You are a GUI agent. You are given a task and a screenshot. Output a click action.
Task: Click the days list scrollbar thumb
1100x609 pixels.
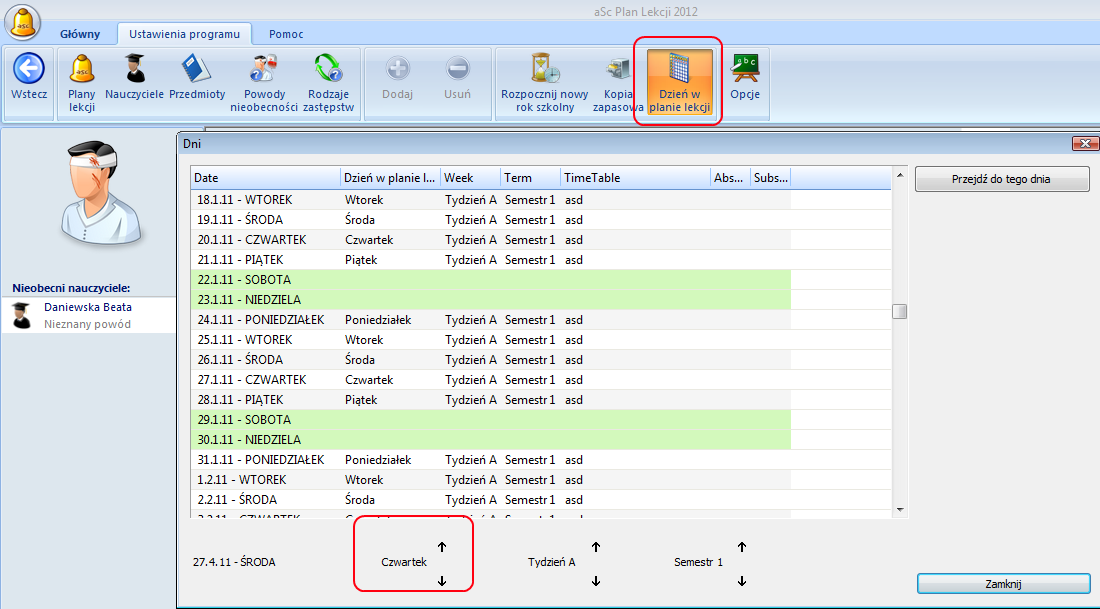pos(899,311)
